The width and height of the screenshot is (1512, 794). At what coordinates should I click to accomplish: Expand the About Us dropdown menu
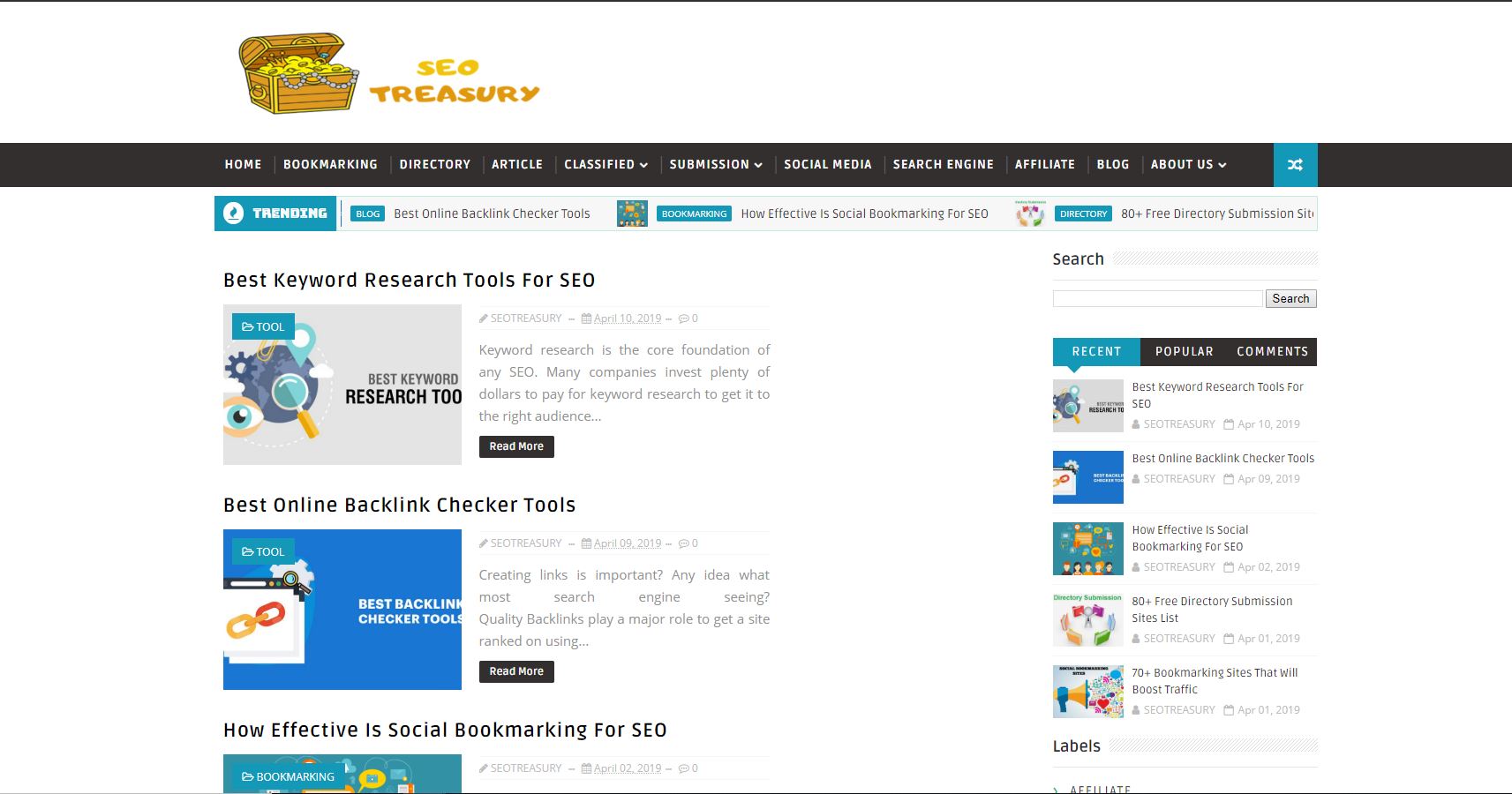click(x=1188, y=165)
